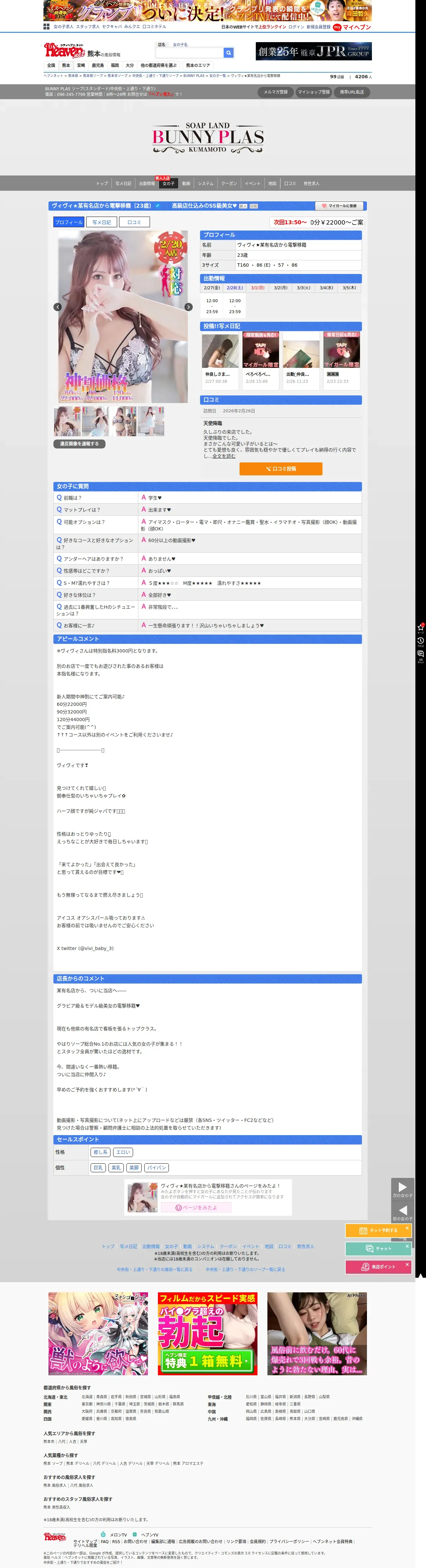426x1568 pixels.
Task: Select 大分 region tab
Action: pyautogui.click(x=130, y=65)
